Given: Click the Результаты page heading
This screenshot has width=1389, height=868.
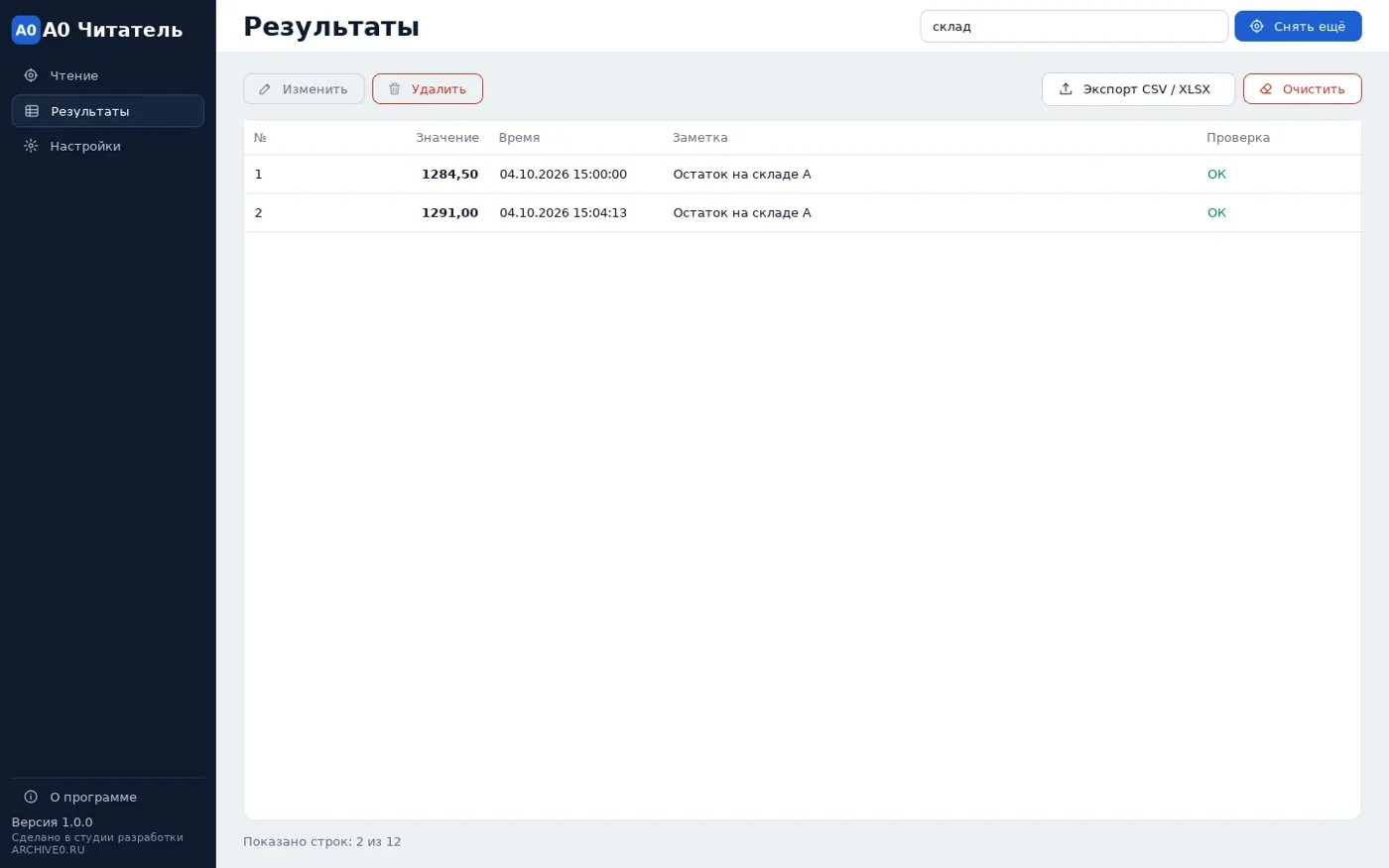Looking at the screenshot, I should tap(331, 27).
